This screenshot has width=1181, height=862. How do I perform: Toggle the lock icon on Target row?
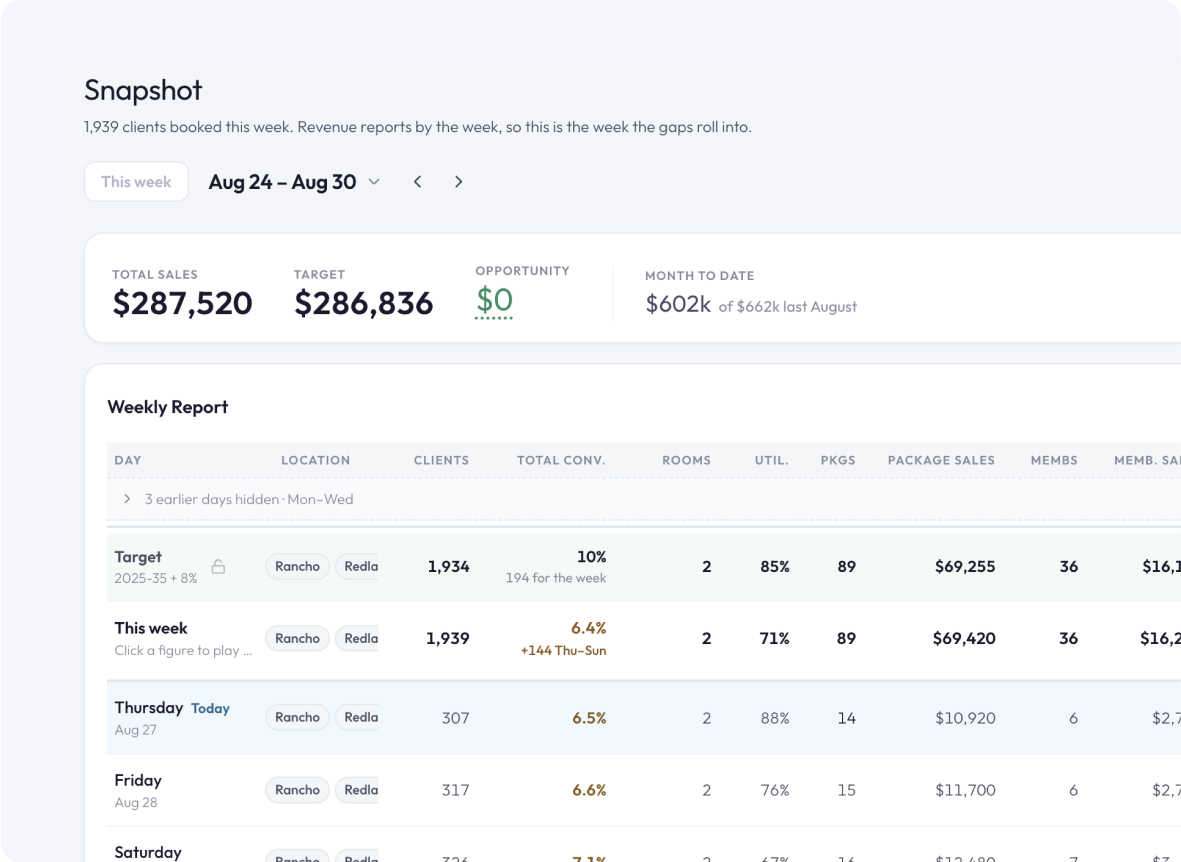point(218,567)
